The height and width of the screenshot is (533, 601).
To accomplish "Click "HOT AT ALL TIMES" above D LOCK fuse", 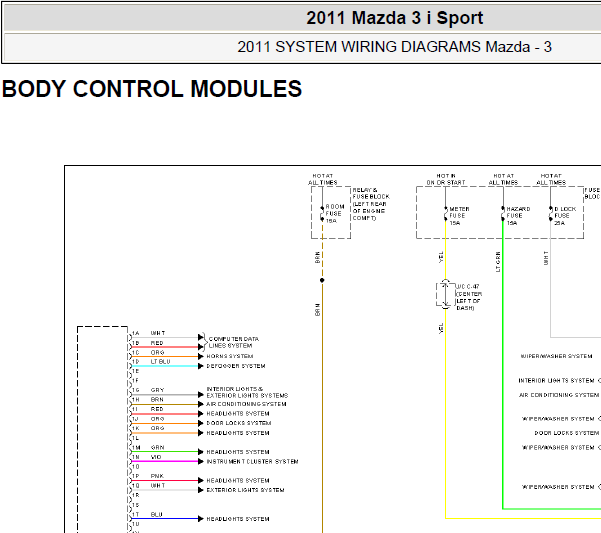I will [551, 179].
